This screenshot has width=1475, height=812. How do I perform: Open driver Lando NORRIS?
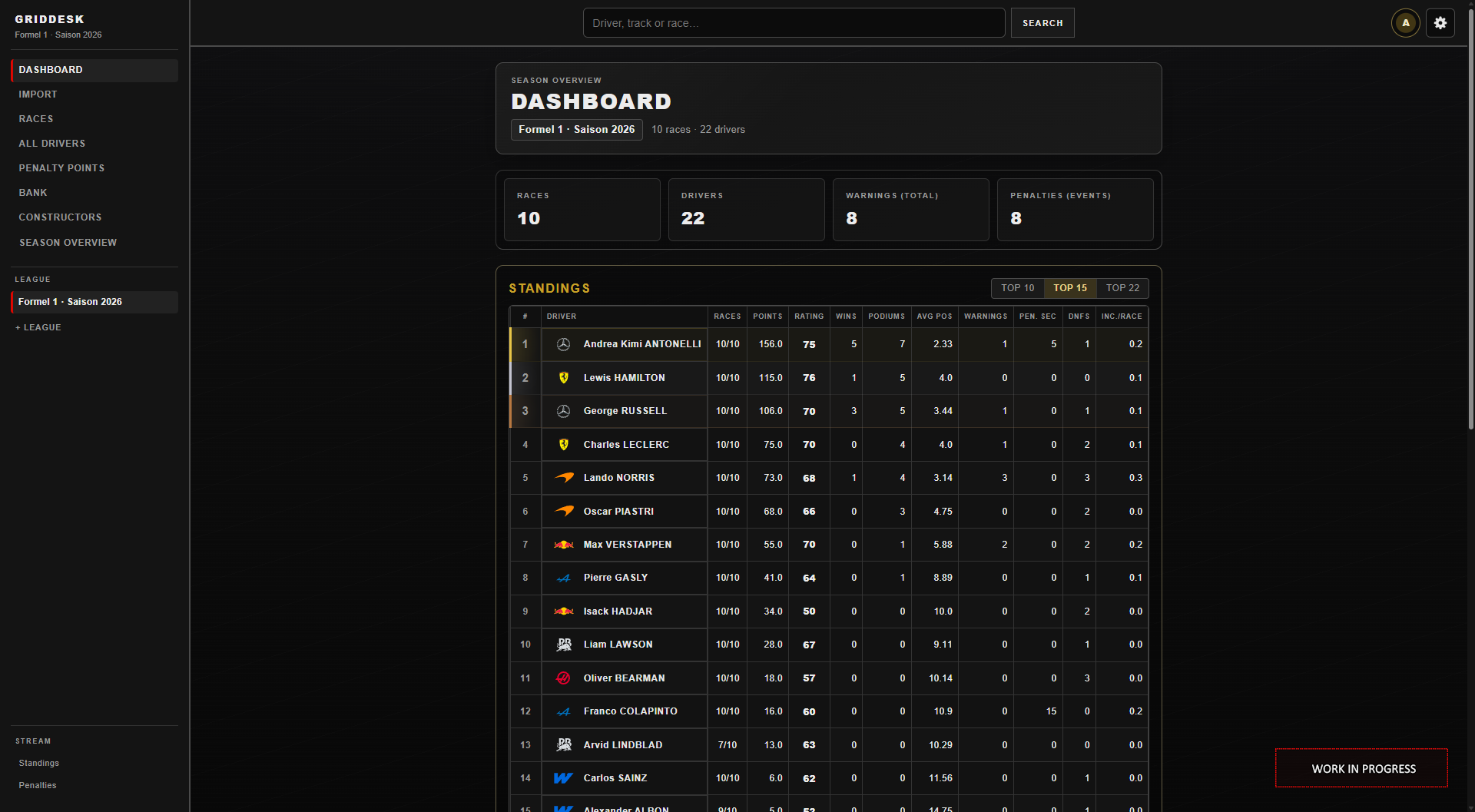pyautogui.click(x=619, y=478)
